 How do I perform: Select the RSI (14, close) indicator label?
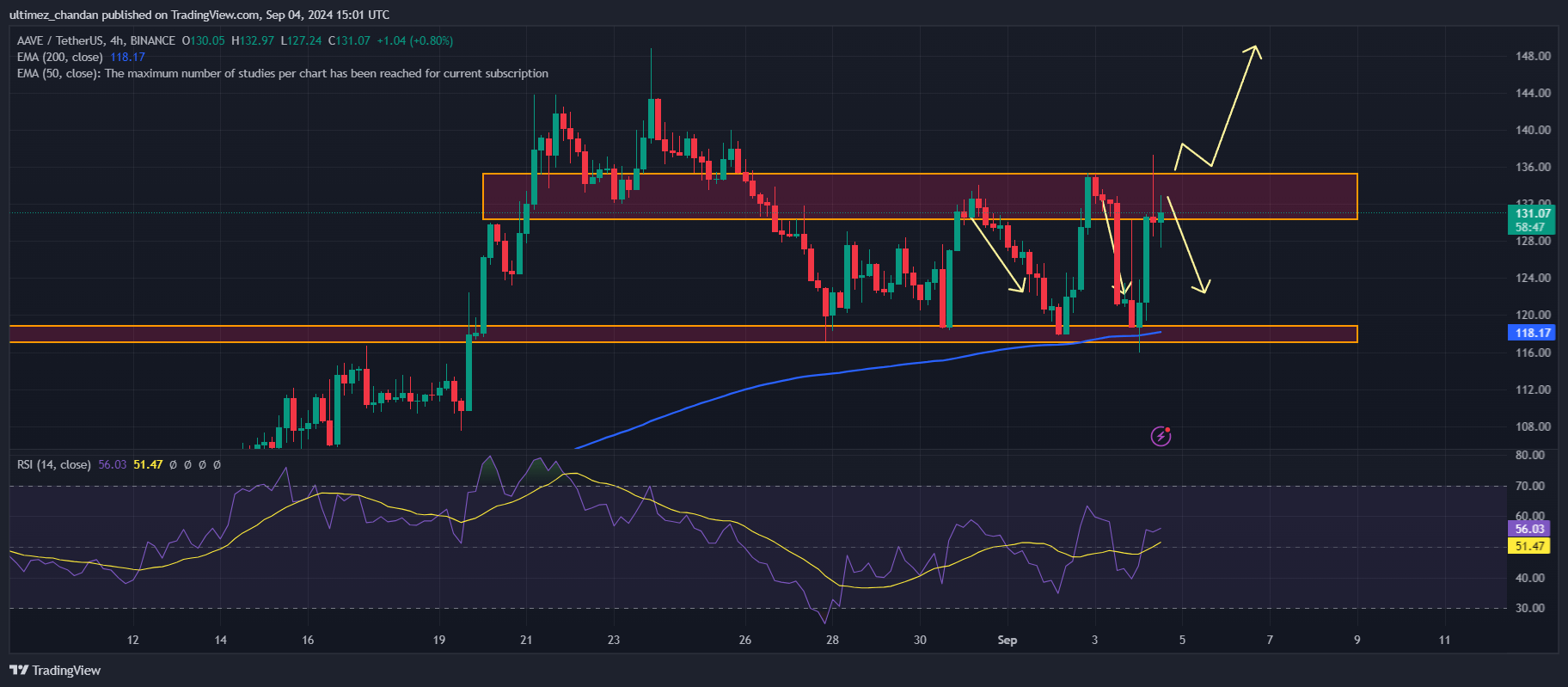pos(54,464)
